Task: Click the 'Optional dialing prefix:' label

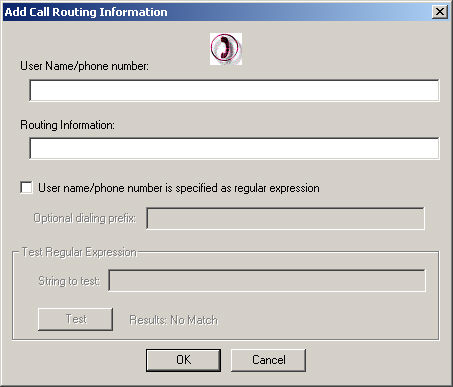Action: pyautogui.click(x=85, y=218)
